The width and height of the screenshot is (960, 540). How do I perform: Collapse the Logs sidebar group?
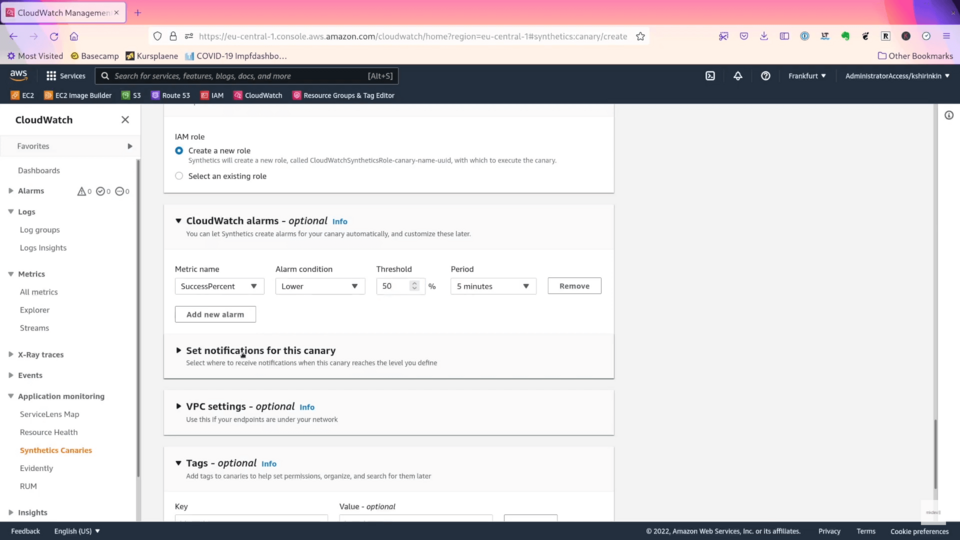click(10, 212)
